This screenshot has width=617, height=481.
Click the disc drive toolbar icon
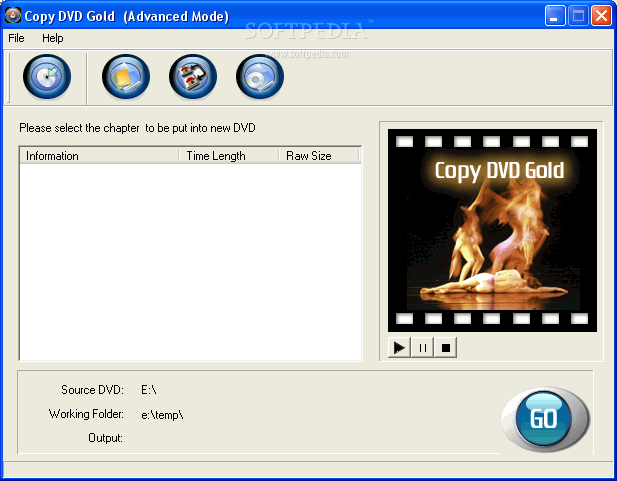point(260,76)
